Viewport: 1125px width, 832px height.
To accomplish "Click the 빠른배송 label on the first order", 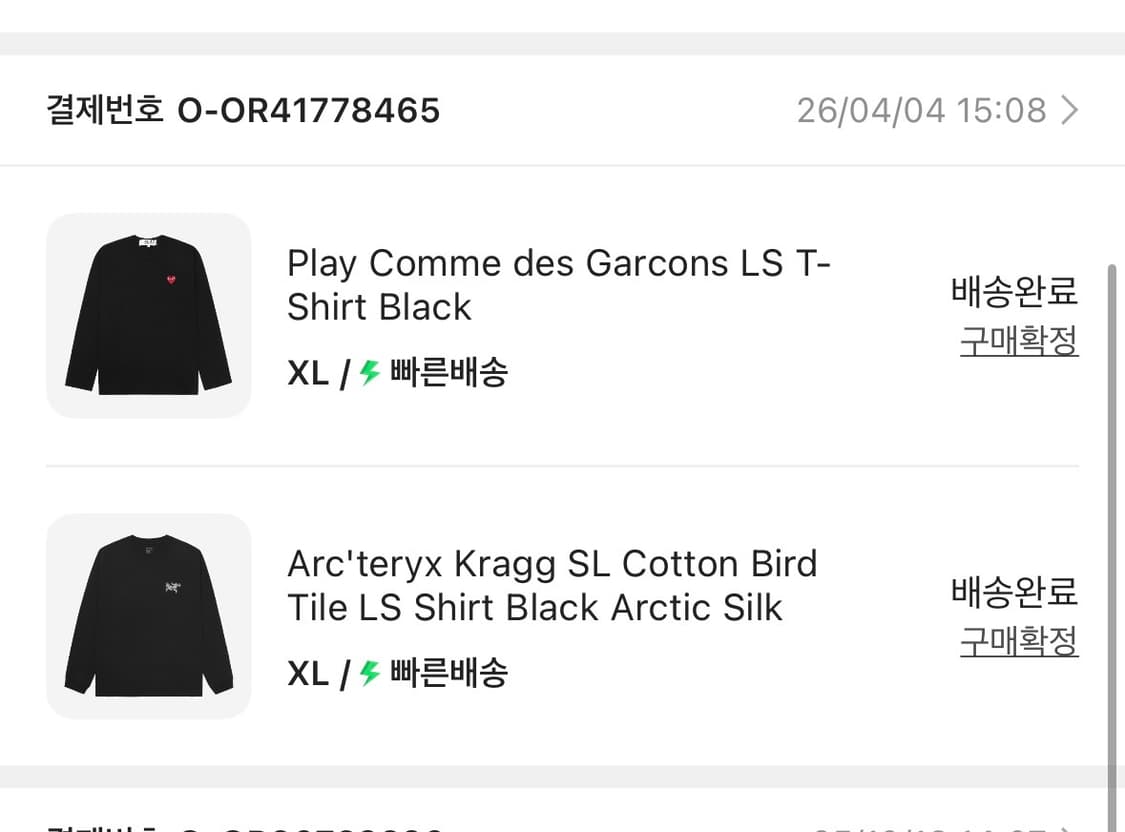I will point(448,372).
